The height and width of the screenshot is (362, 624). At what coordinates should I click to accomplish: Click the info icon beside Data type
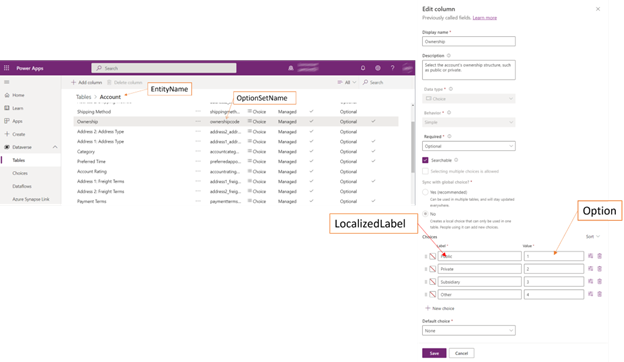(451, 89)
